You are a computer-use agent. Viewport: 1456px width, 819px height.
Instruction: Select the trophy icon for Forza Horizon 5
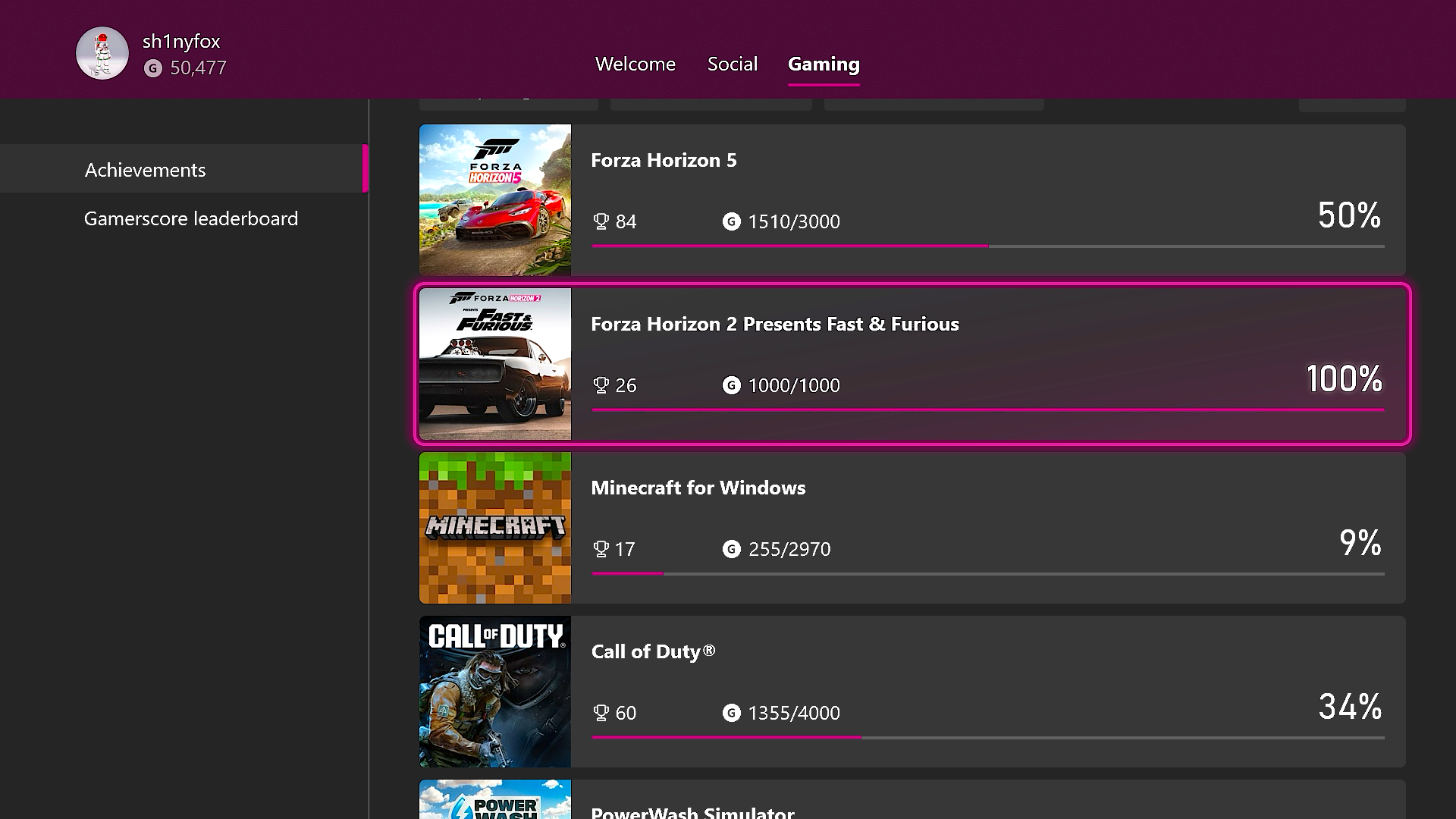pos(601,221)
